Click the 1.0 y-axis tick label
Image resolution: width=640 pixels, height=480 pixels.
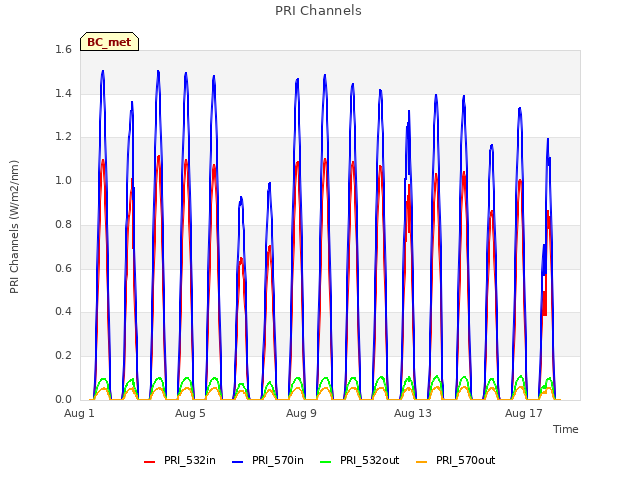coord(63,180)
